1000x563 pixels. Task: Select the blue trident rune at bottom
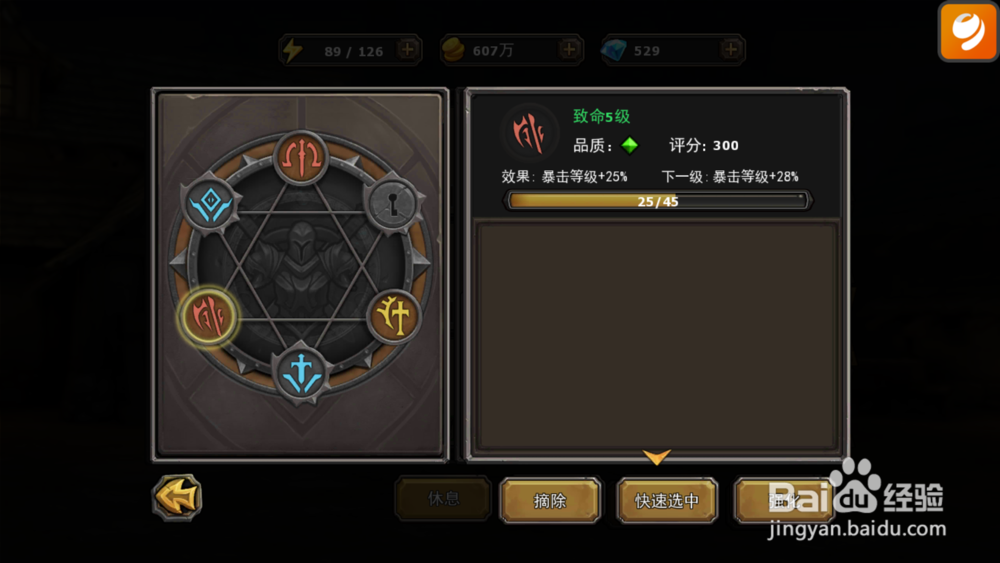[301, 374]
